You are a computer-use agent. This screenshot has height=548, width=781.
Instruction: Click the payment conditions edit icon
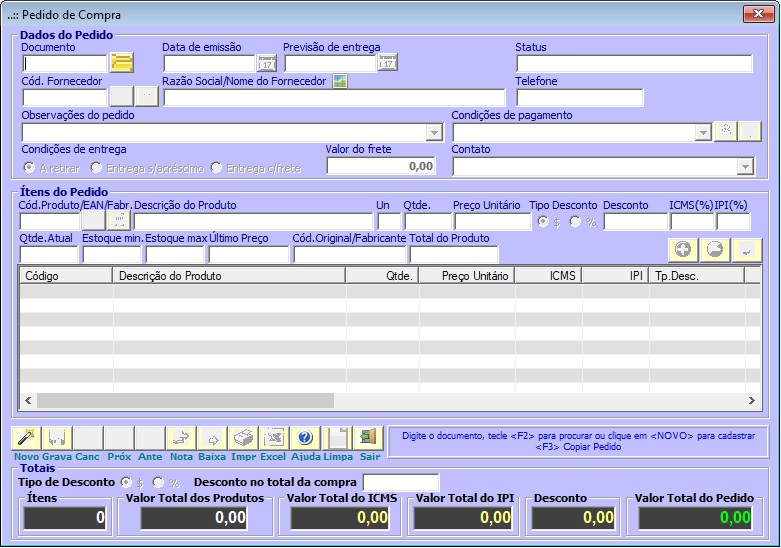click(x=726, y=131)
